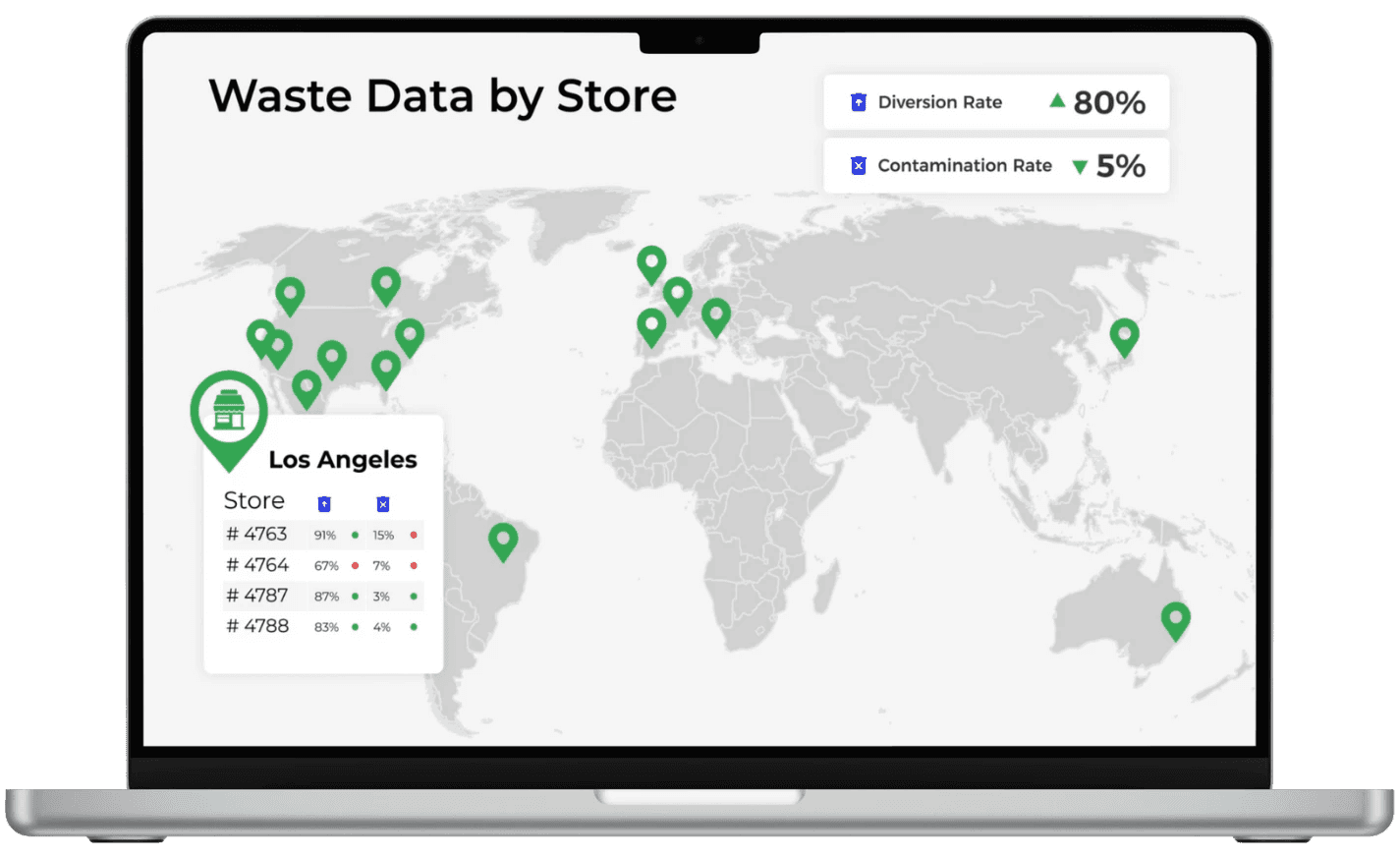Select the map pin over western Canada
The width and height of the screenshot is (1400, 858).
click(x=290, y=296)
